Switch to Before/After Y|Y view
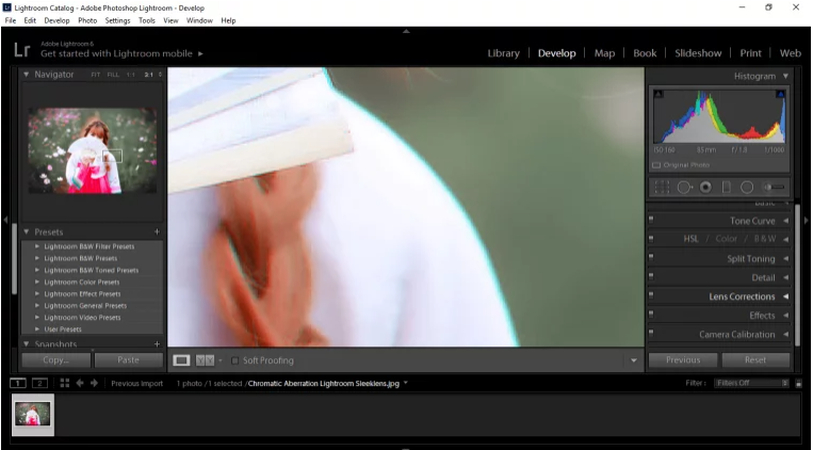 205,360
